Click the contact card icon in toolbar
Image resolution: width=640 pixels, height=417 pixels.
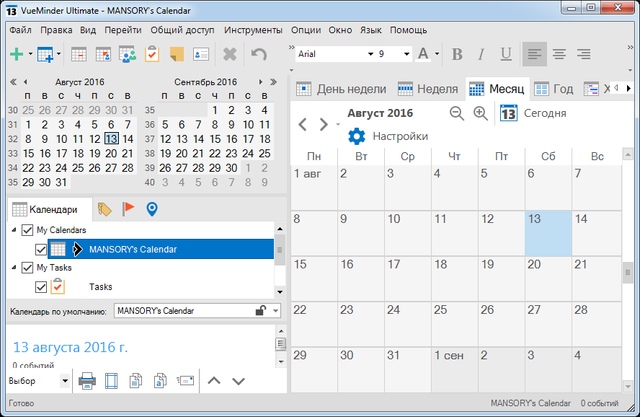201,54
